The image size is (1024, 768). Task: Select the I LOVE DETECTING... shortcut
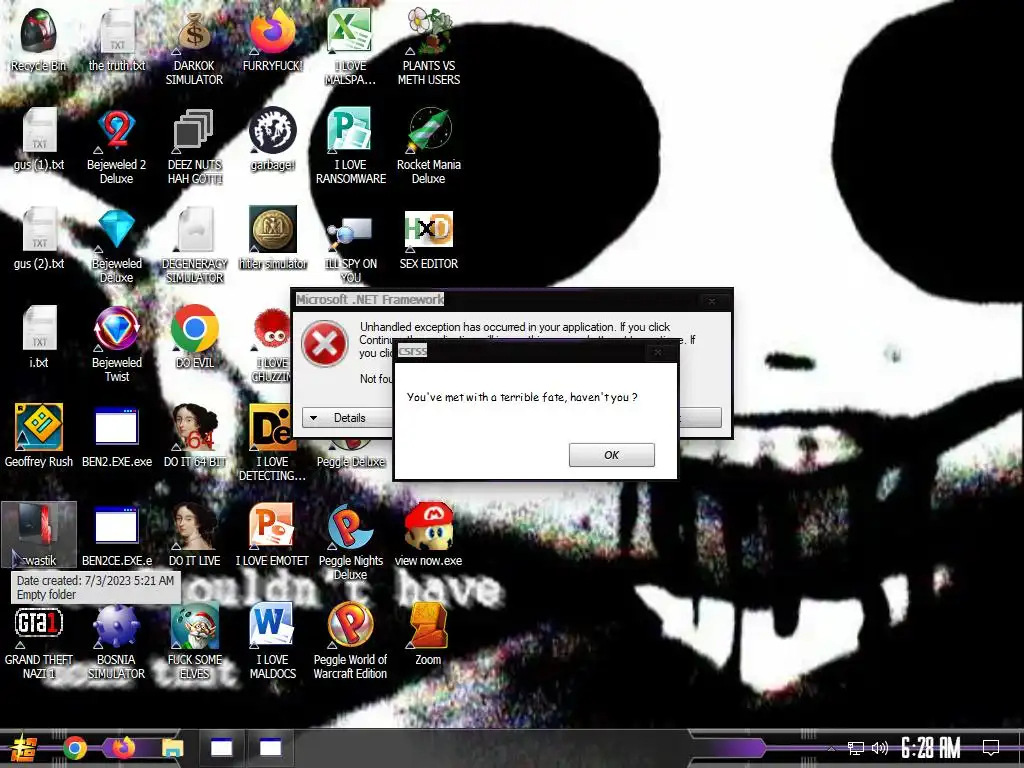tap(272, 443)
